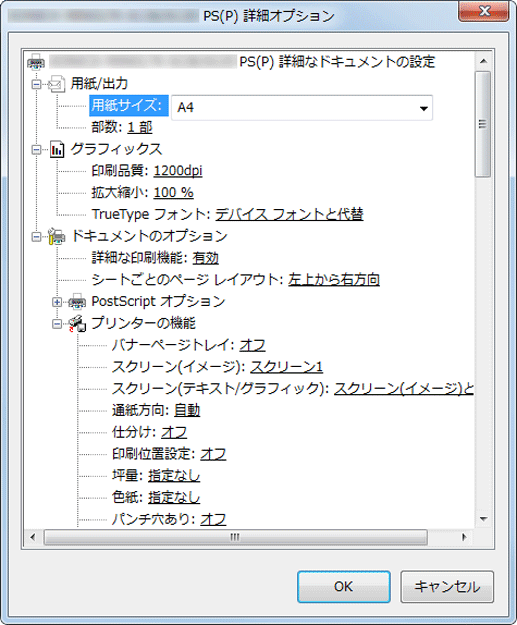Expand the PostScript オプション node
Screen dimensions: 517x625
click(x=57, y=302)
